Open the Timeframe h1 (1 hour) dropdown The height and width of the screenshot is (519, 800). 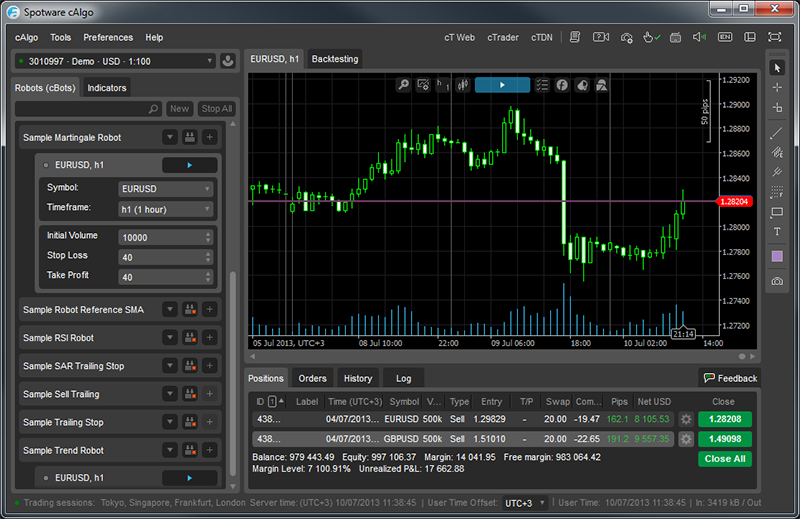pos(165,209)
